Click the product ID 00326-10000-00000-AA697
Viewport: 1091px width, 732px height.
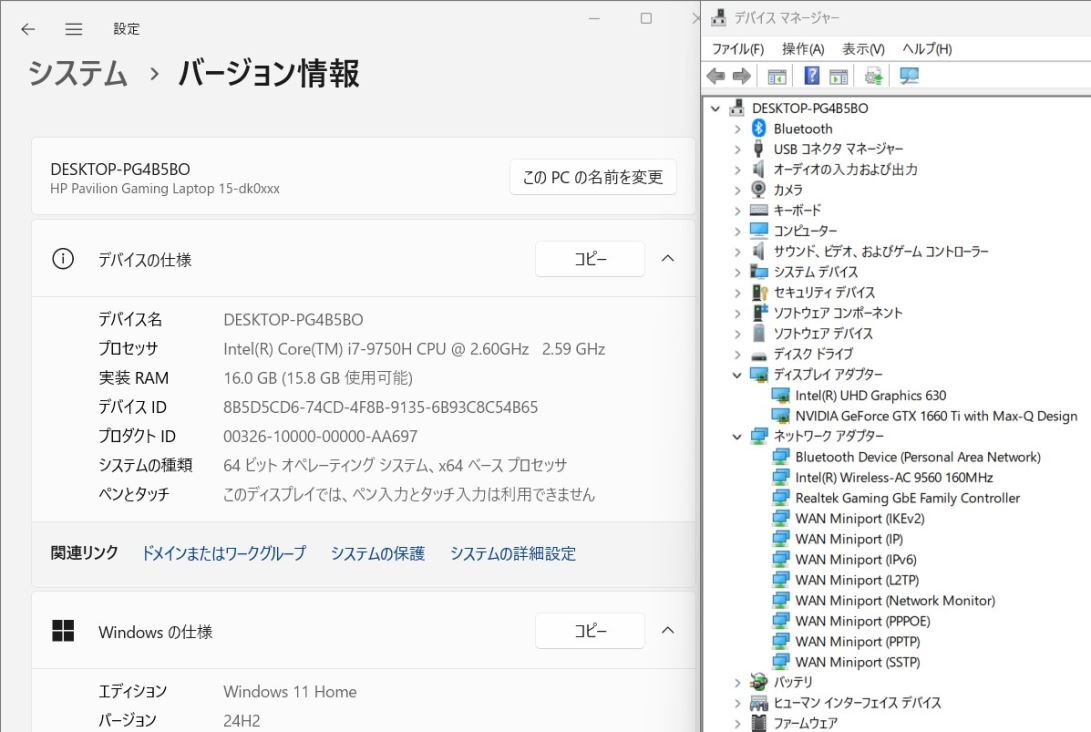320,436
